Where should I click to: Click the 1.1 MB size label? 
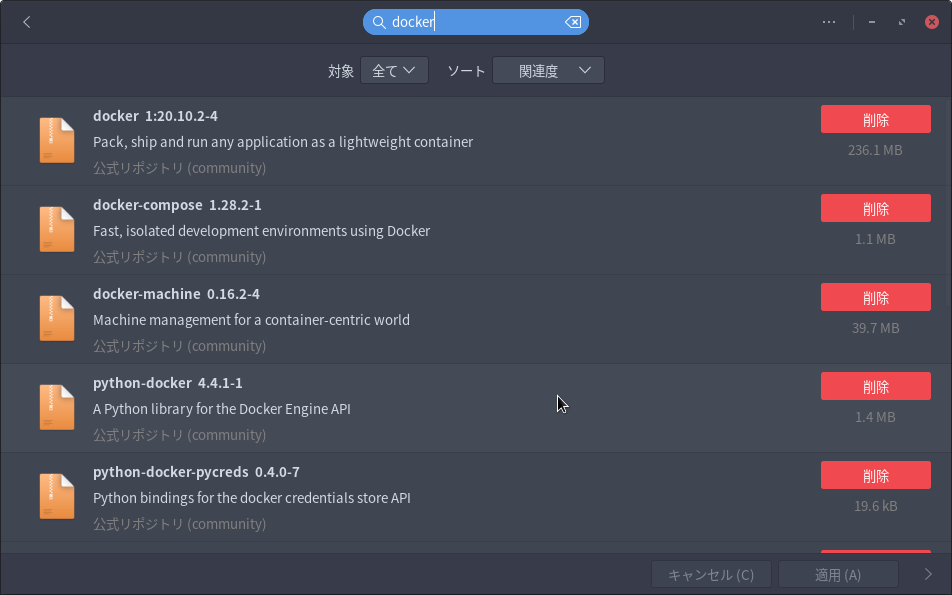coord(875,239)
